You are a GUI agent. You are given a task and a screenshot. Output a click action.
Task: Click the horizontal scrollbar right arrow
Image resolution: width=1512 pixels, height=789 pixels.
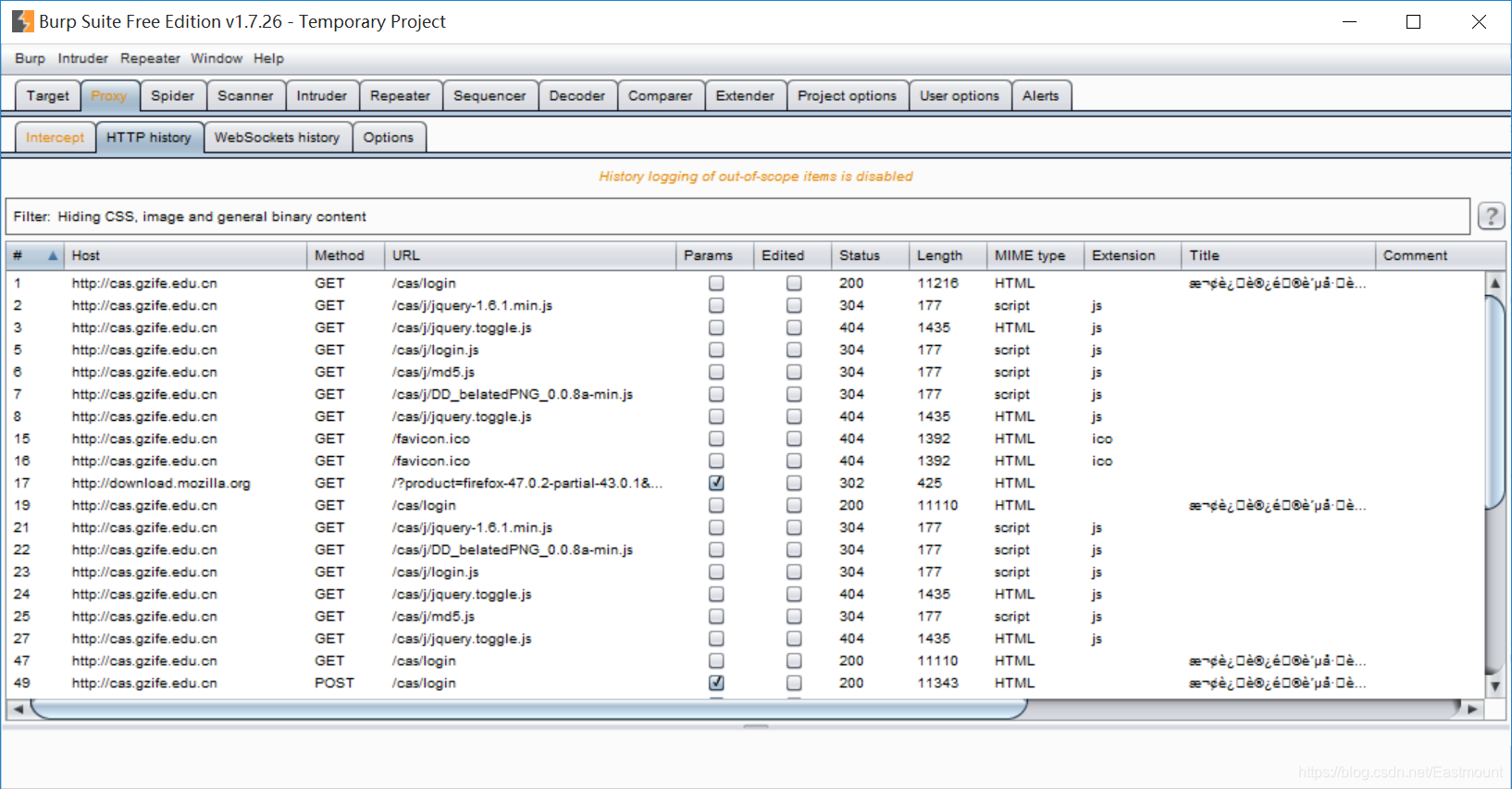pos(1473,709)
